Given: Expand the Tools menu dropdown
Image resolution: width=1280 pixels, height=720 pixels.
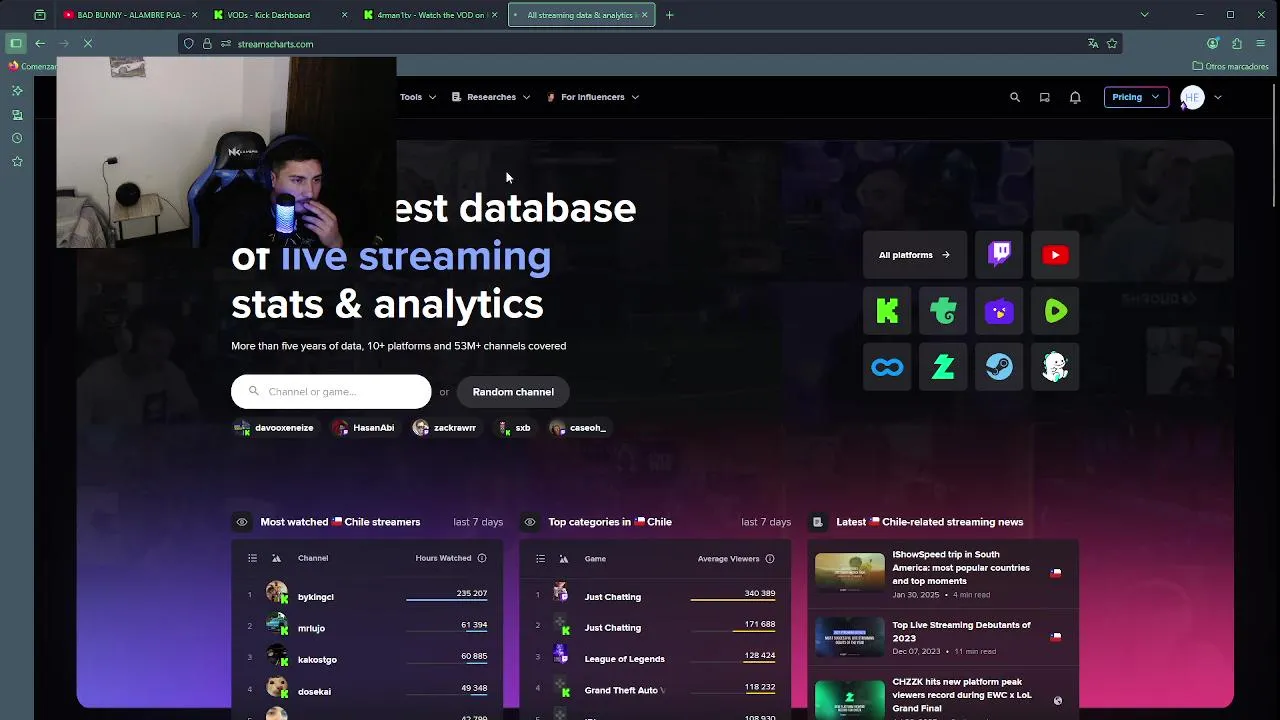Looking at the screenshot, I should point(418,97).
